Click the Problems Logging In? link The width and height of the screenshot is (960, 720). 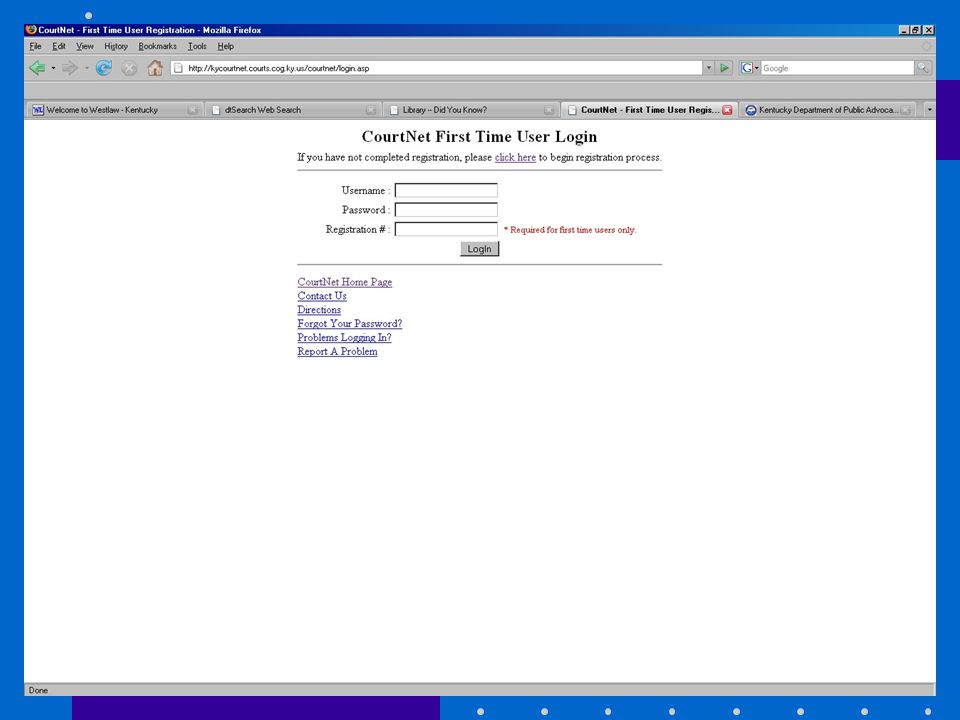pos(344,338)
